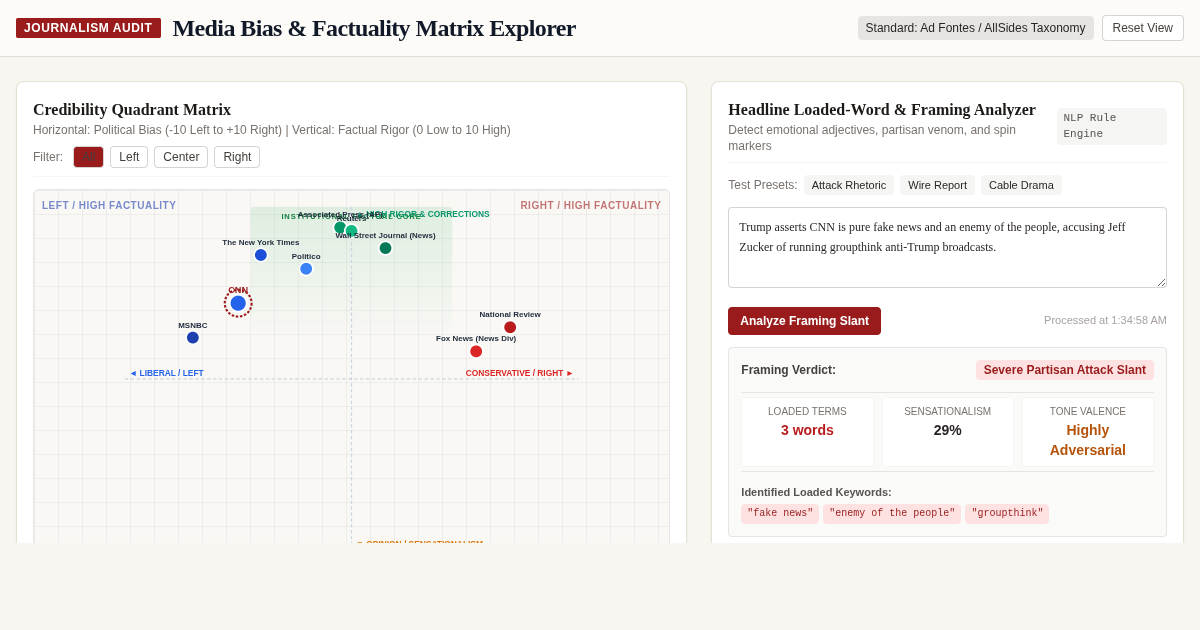Select the Wall Street Journal (News) dot
Screen dimensions: 1200x630
385,248
